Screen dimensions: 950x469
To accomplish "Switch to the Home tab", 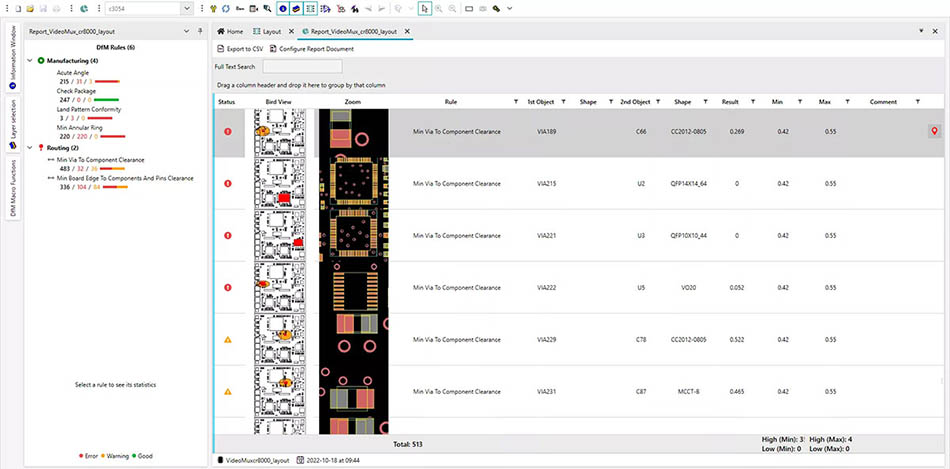I will pos(230,32).
